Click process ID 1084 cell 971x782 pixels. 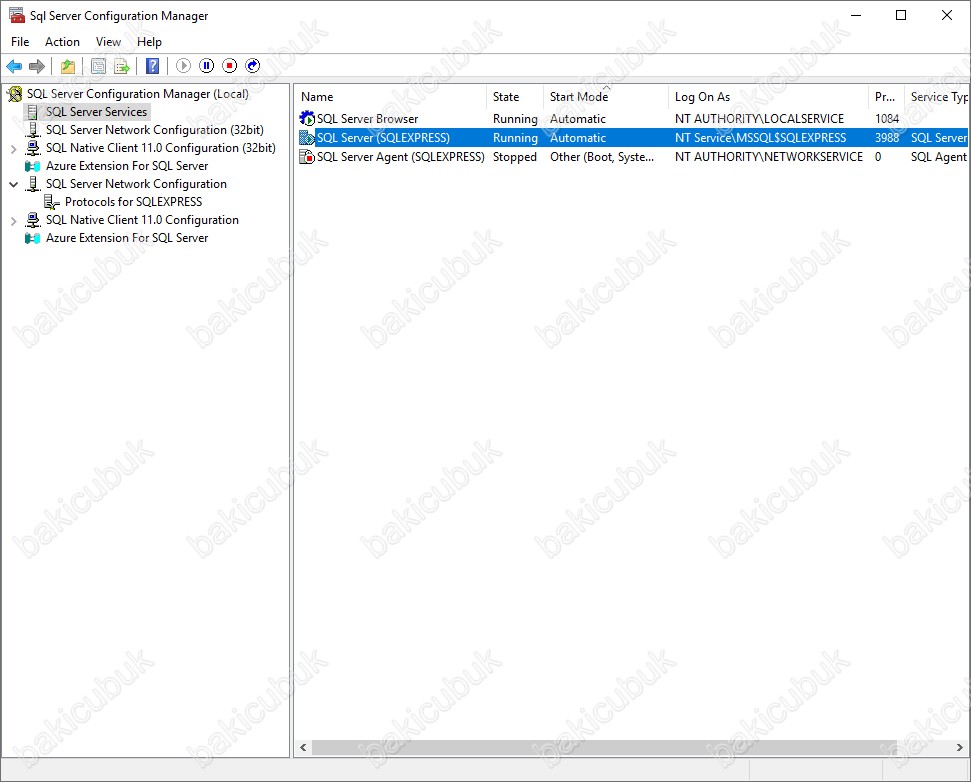[887, 118]
